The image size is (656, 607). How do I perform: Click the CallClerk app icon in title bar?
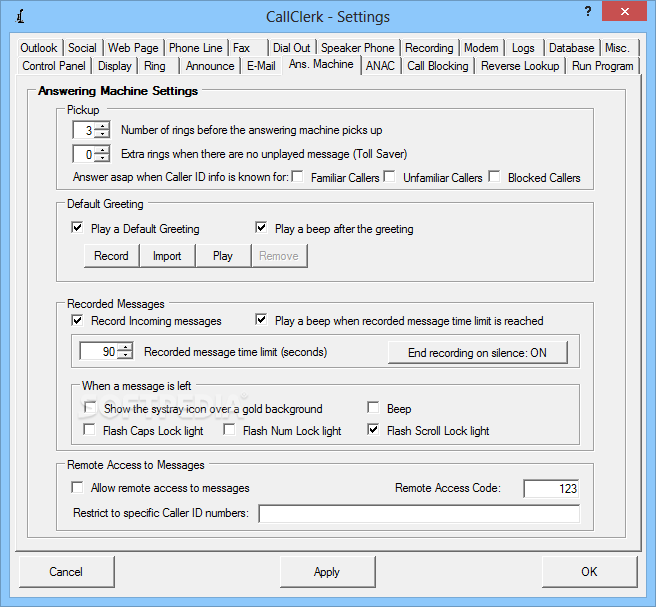tap(20, 16)
